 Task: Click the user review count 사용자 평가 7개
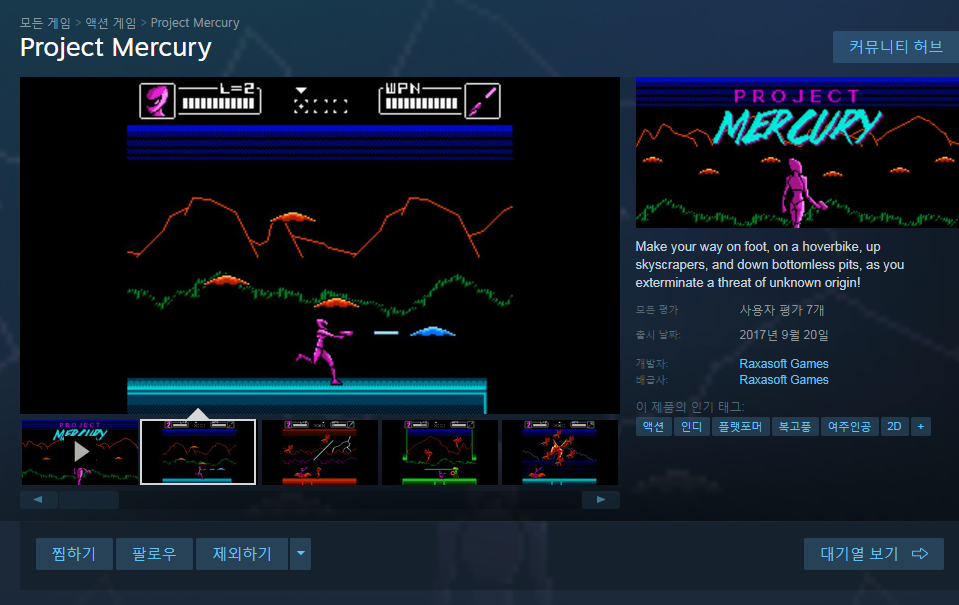coord(782,310)
